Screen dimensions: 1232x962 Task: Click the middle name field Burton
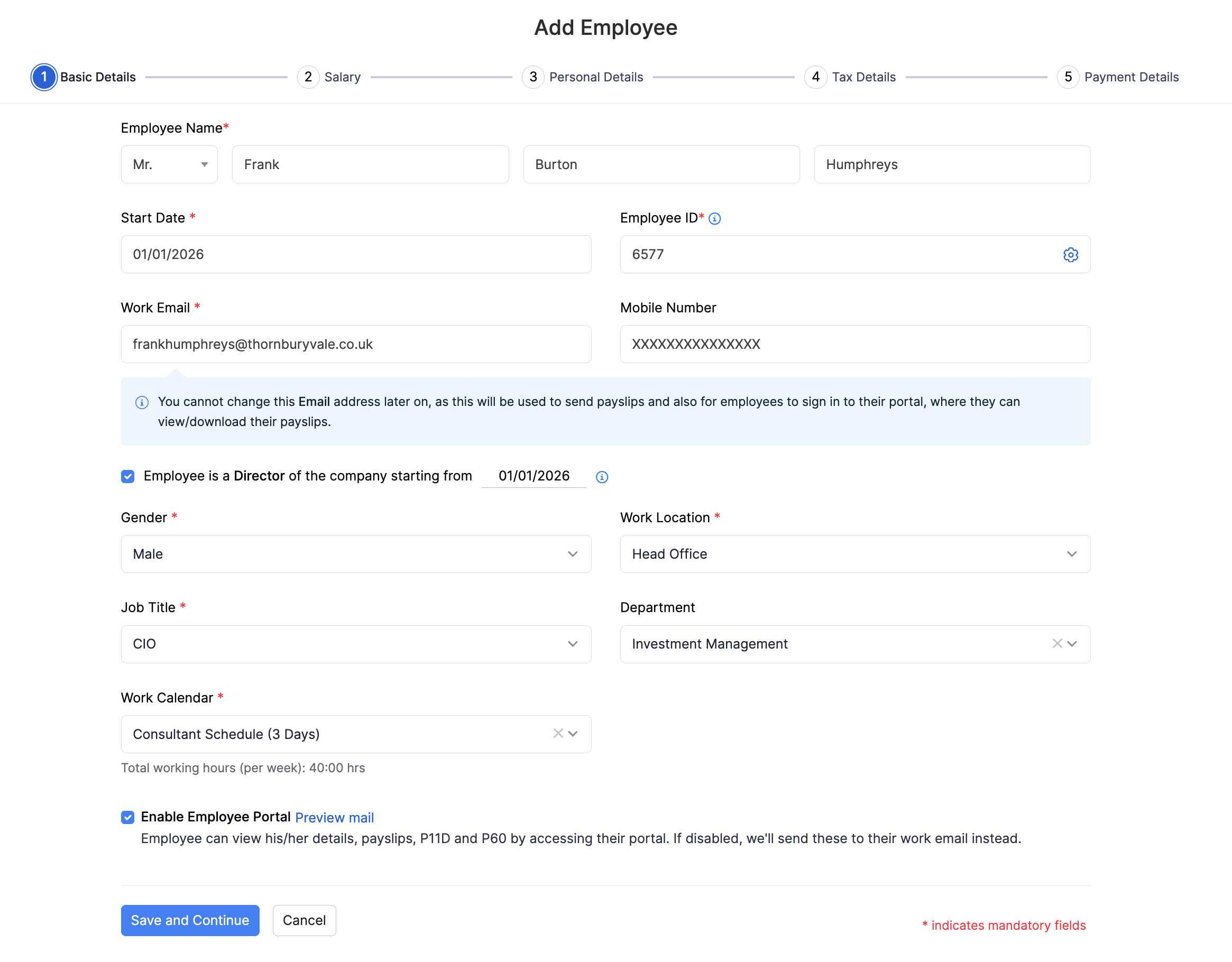[x=661, y=165]
